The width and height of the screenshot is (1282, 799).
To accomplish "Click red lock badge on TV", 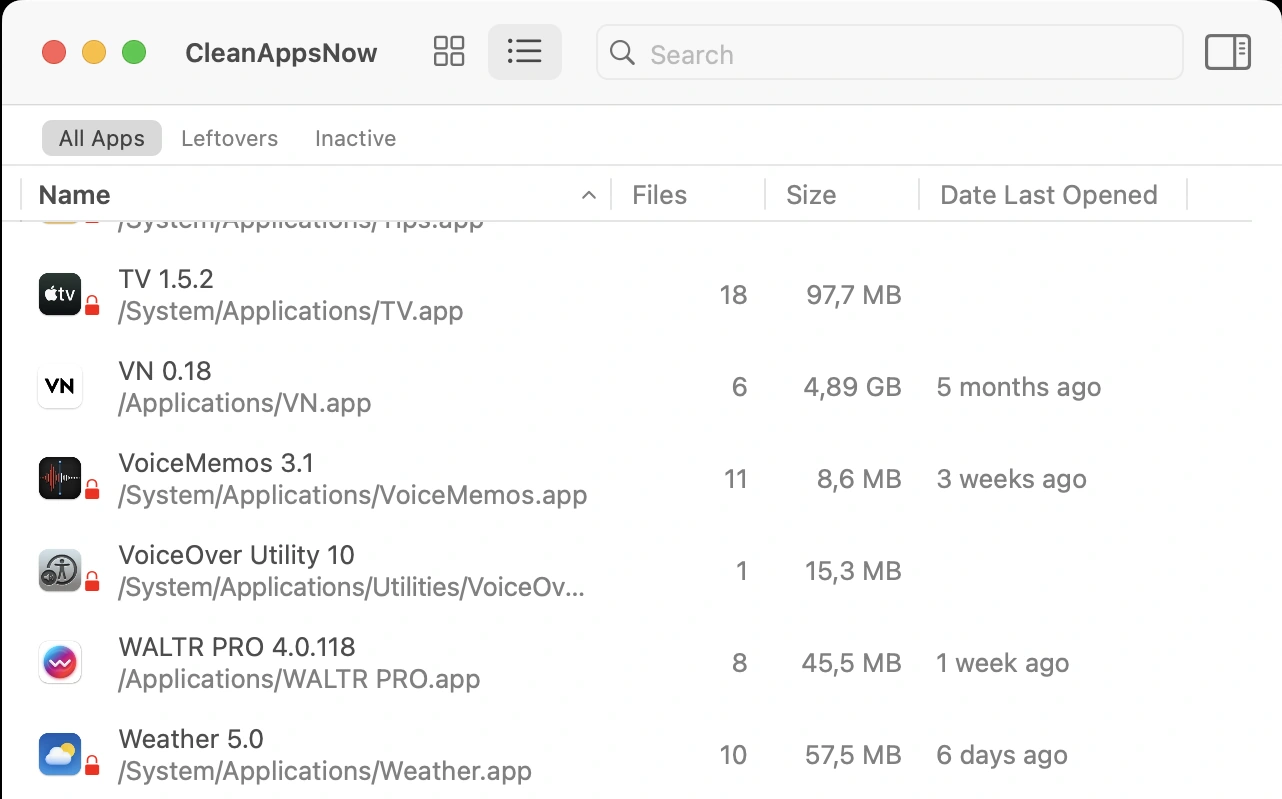I will (x=92, y=306).
